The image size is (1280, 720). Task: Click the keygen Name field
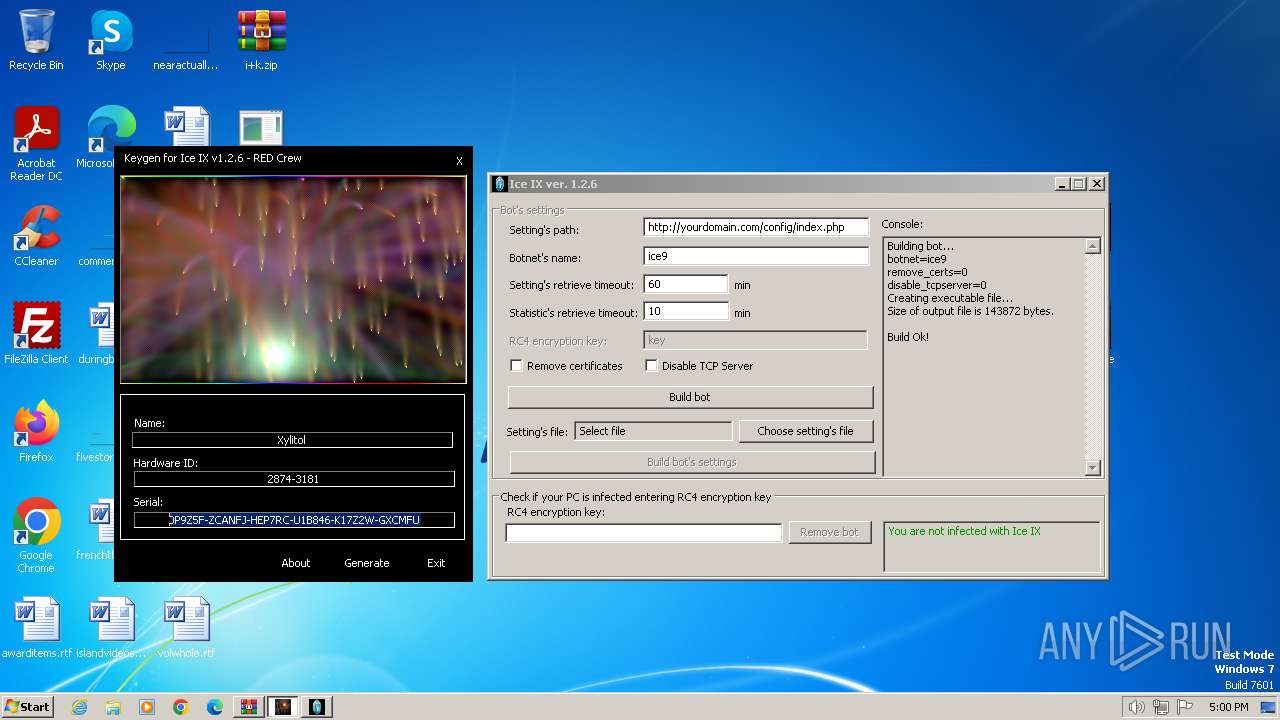(x=293, y=440)
